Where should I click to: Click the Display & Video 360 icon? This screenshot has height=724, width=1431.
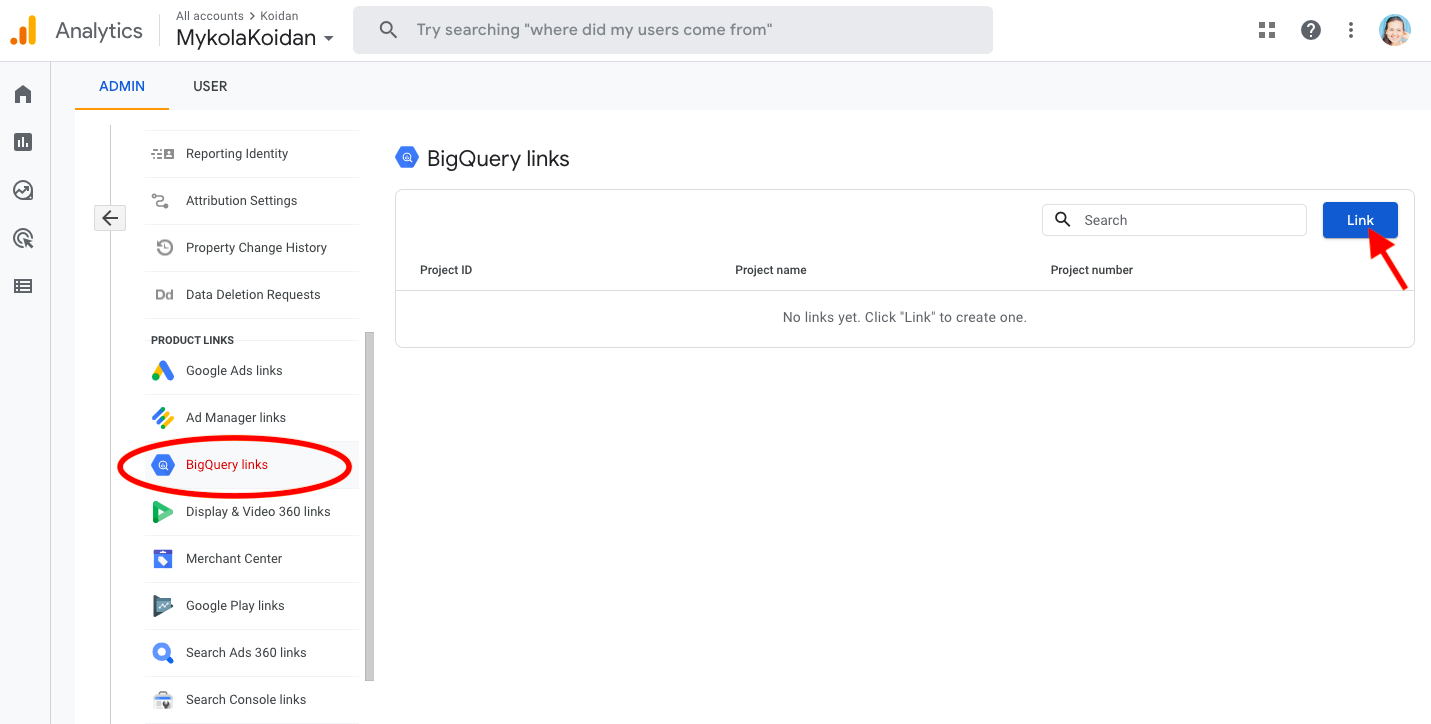coord(163,512)
